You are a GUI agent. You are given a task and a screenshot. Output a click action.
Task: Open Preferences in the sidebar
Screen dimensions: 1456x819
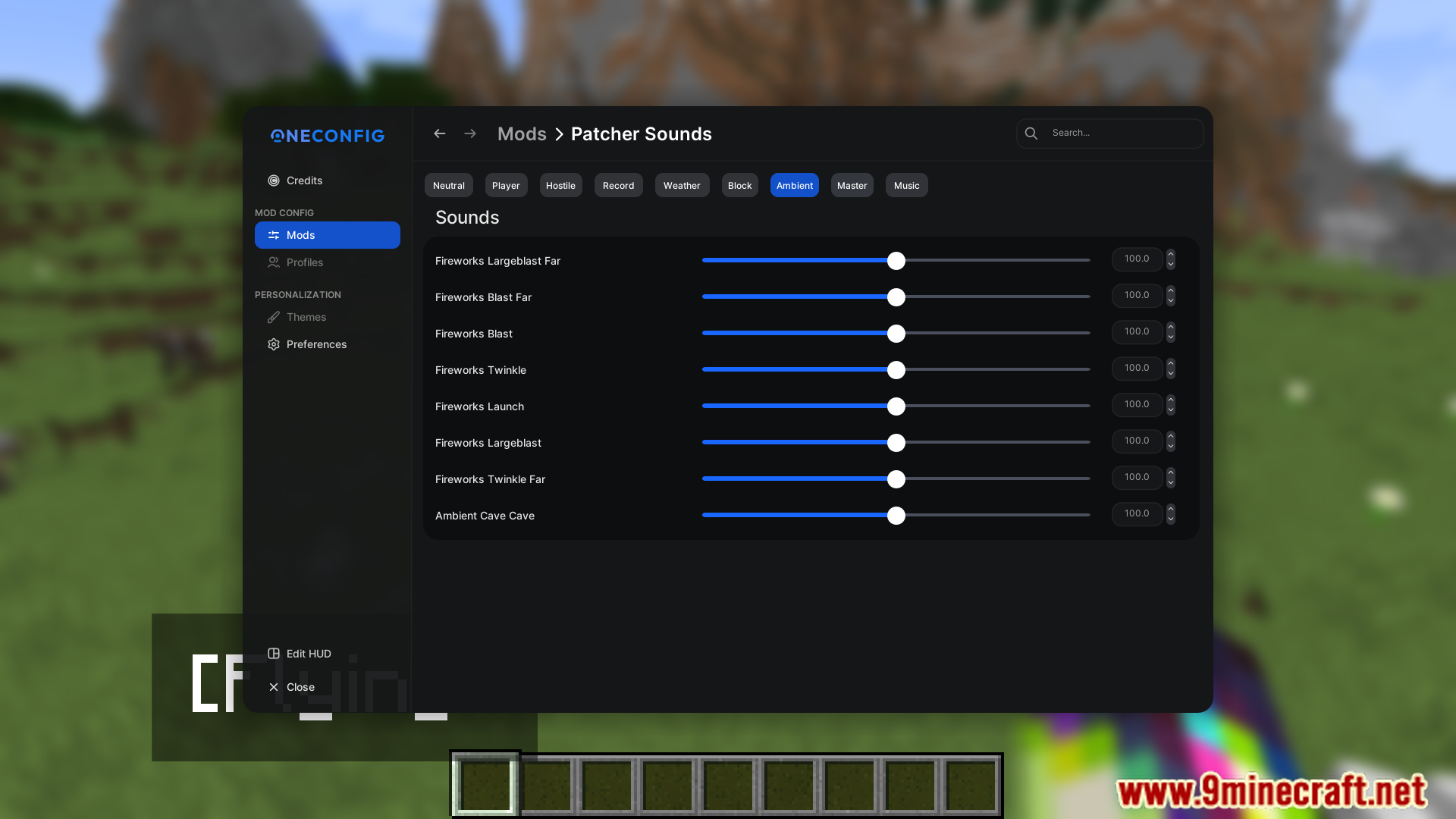[x=328, y=344]
